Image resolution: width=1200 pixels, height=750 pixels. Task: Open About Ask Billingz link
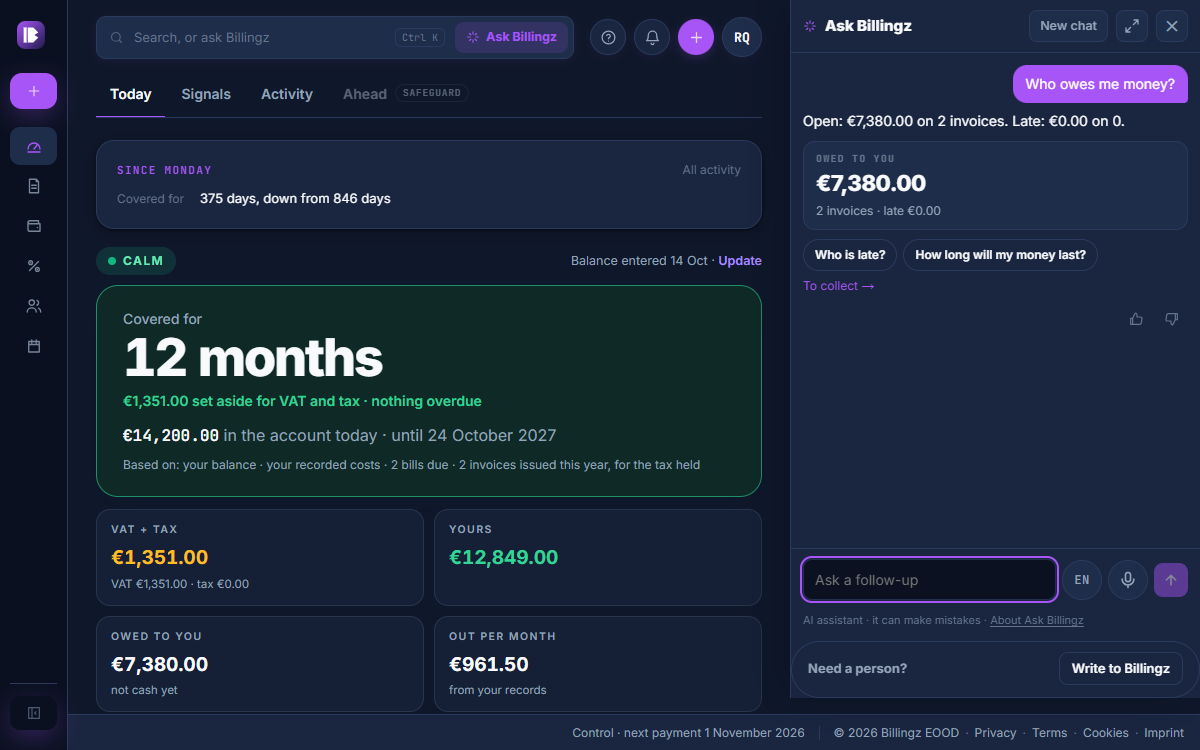pos(1037,620)
